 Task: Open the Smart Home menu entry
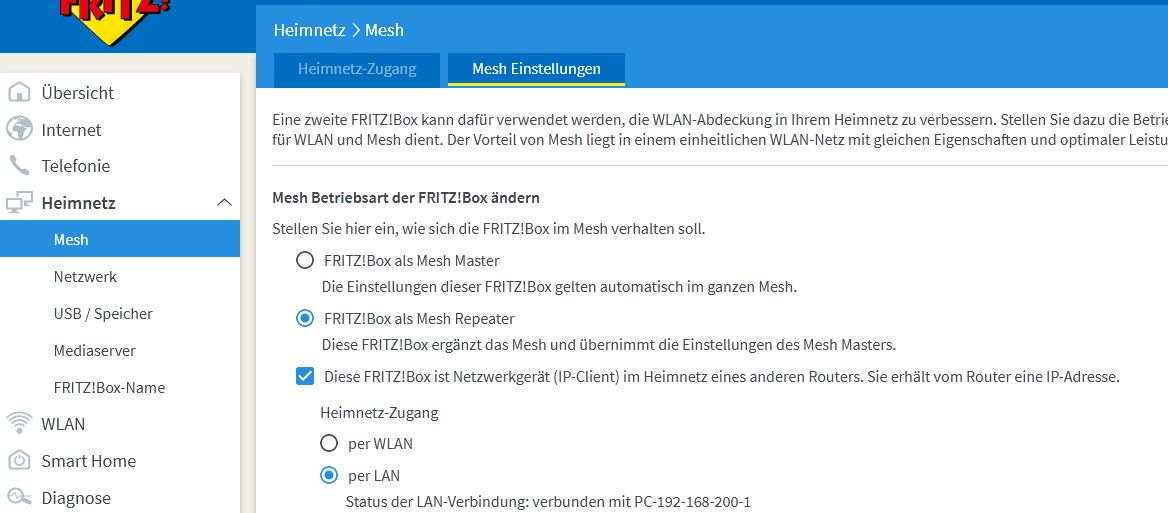pyautogui.click(x=89, y=461)
